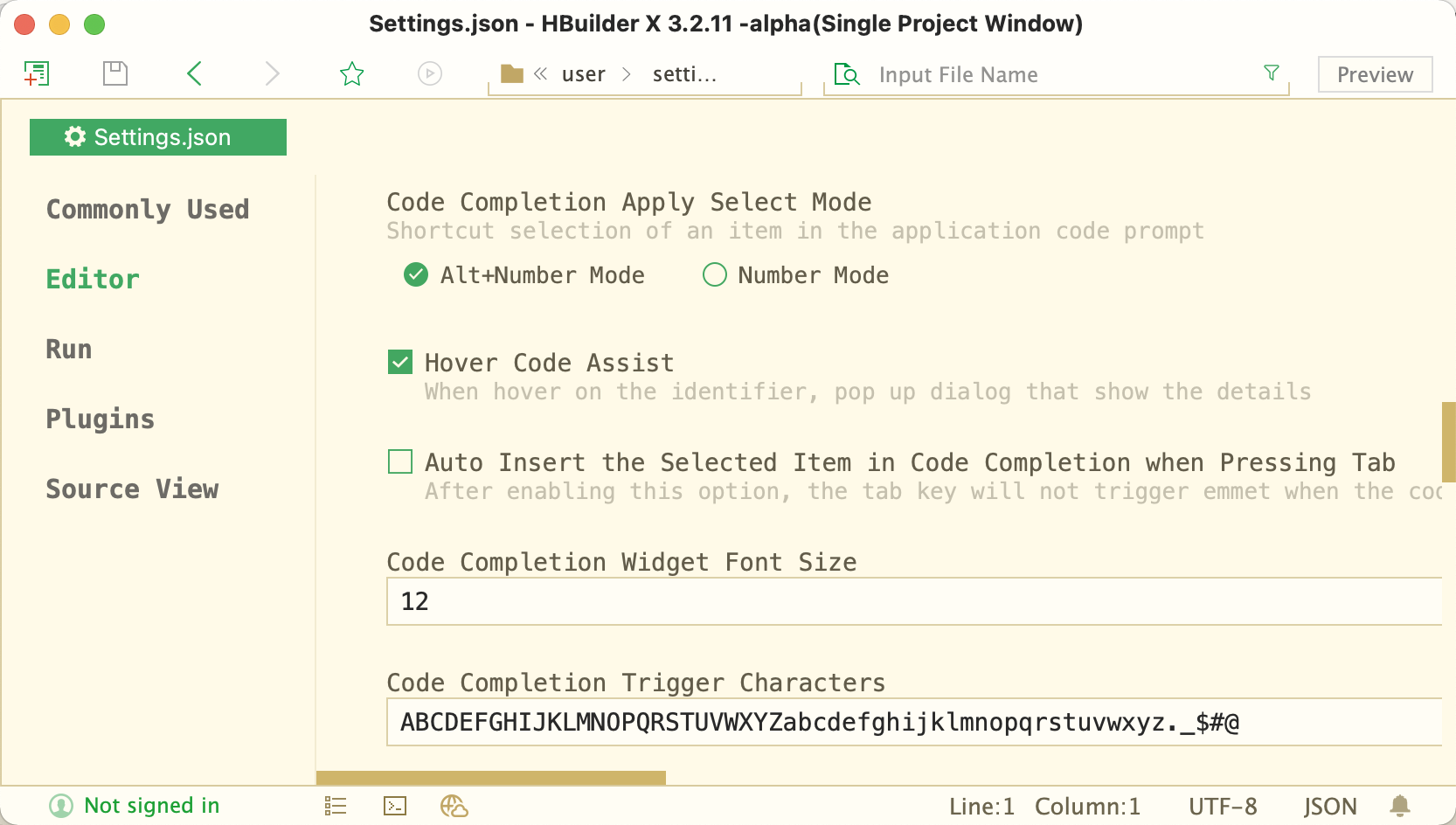Click the save file icon
Viewport: 1456px width, 825px height.
coord(115,73)
